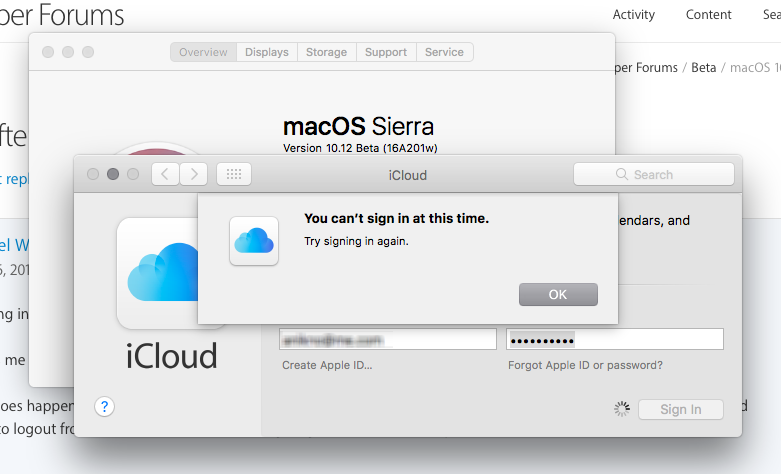781x474 pixels.
Task: Click the Forums breadcrumb link before Beta
Action: tap(646, 67)
